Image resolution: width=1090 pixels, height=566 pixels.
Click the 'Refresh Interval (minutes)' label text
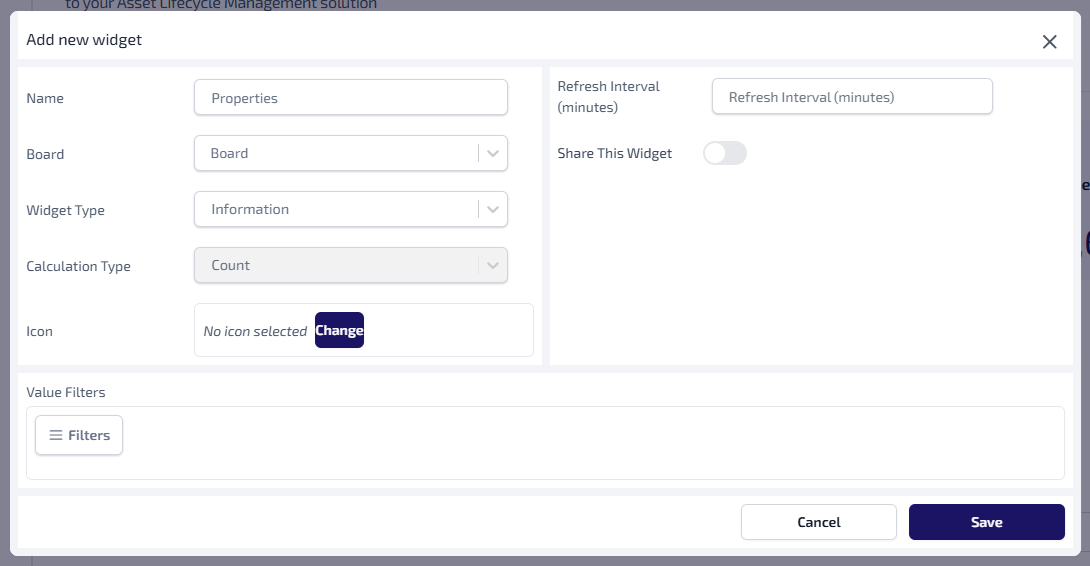608,96
